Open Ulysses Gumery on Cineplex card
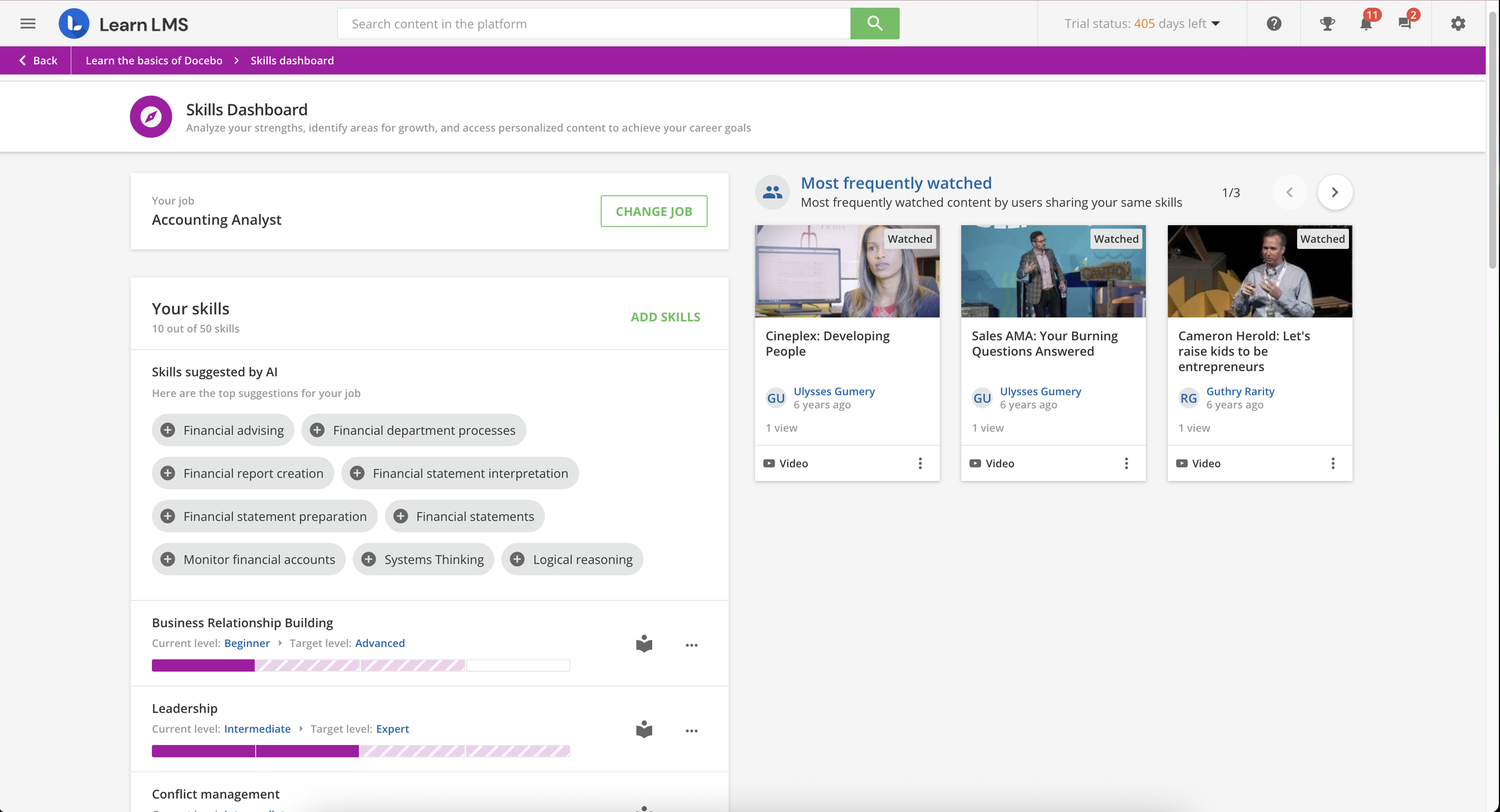 click(834, 391)
